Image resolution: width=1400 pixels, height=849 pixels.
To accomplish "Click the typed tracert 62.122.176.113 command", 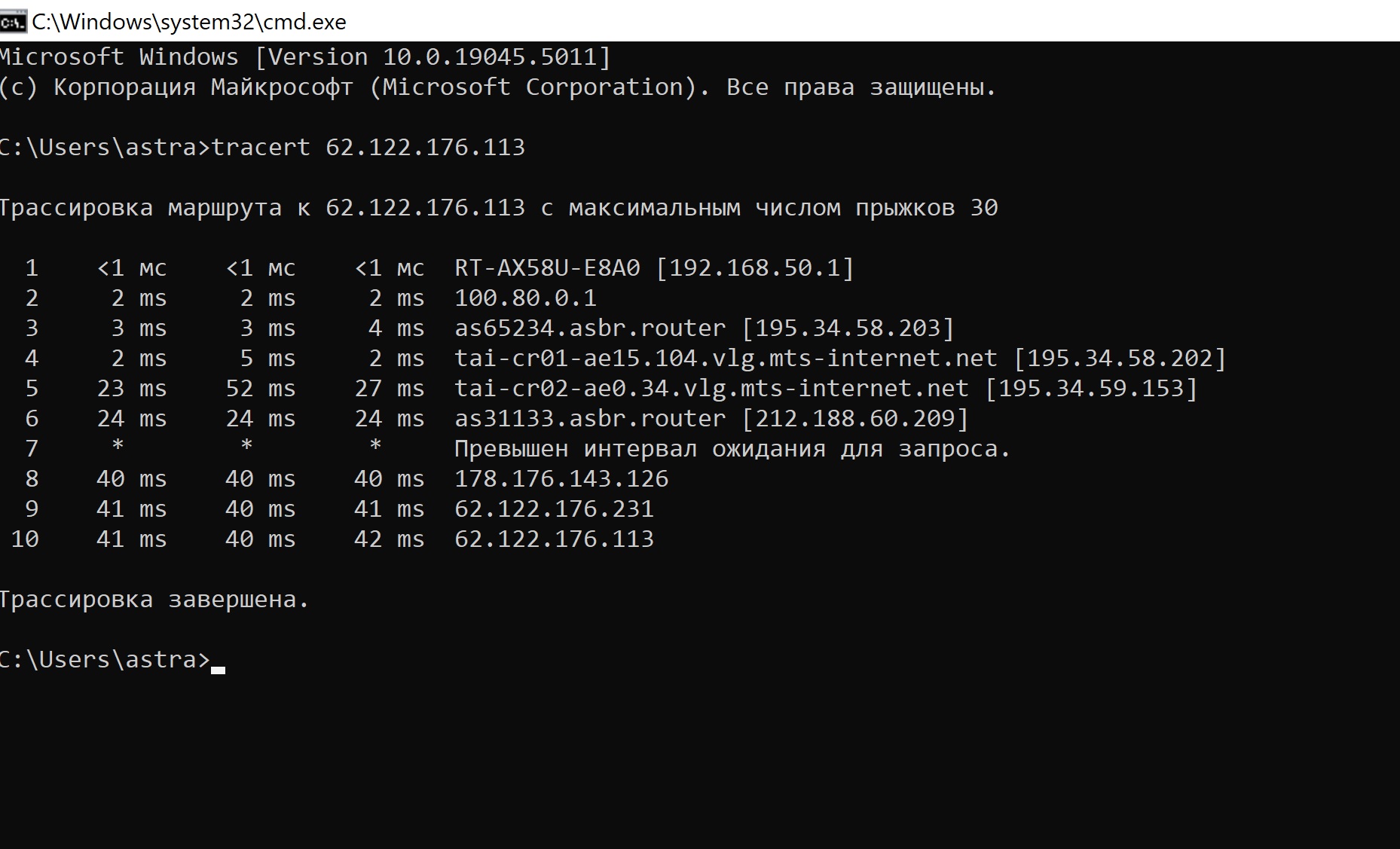I will click(x=368, y=147).
